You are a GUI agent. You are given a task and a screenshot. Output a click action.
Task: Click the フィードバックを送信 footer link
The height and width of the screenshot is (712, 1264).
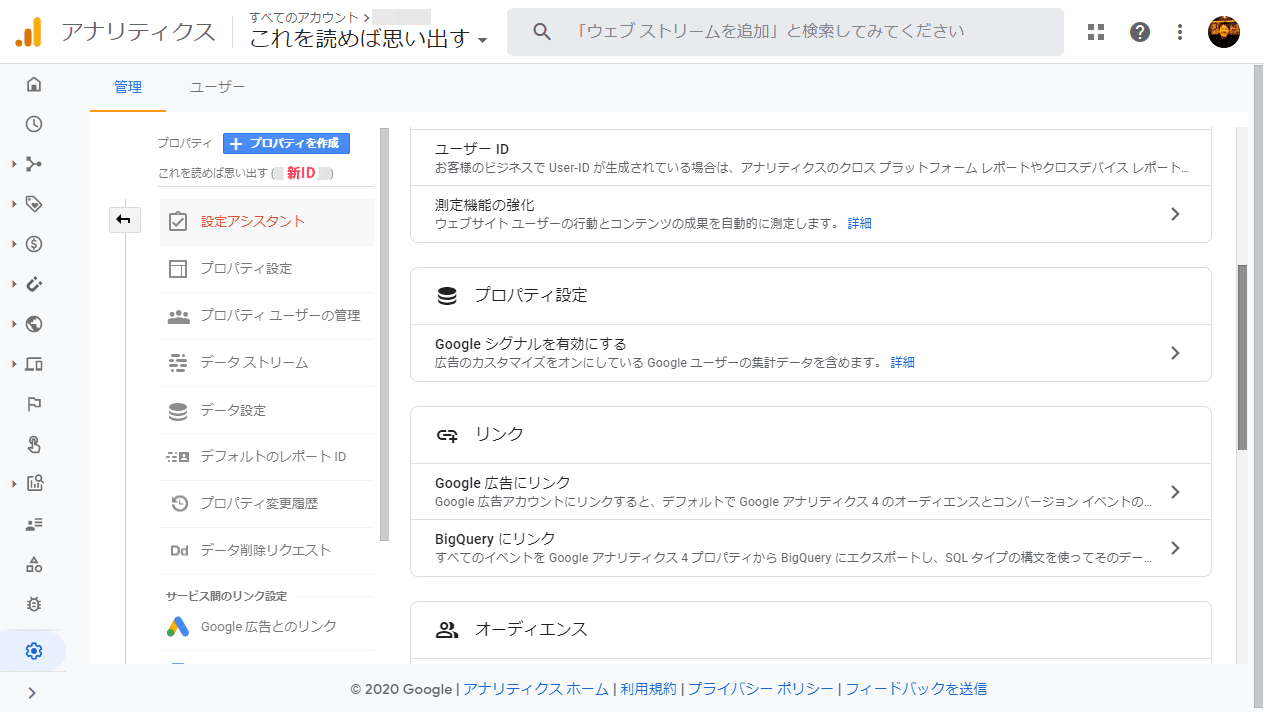[x=915, y=689]
